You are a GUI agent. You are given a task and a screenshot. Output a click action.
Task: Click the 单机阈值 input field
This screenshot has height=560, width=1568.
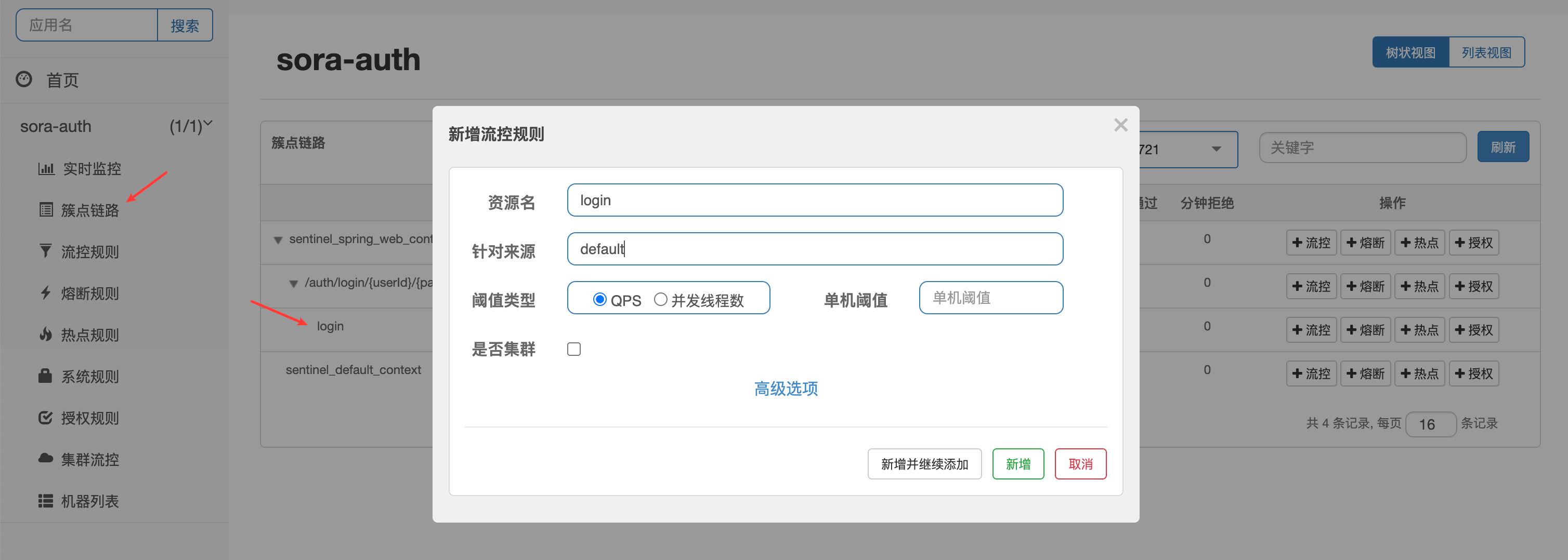tap(990, 298)
